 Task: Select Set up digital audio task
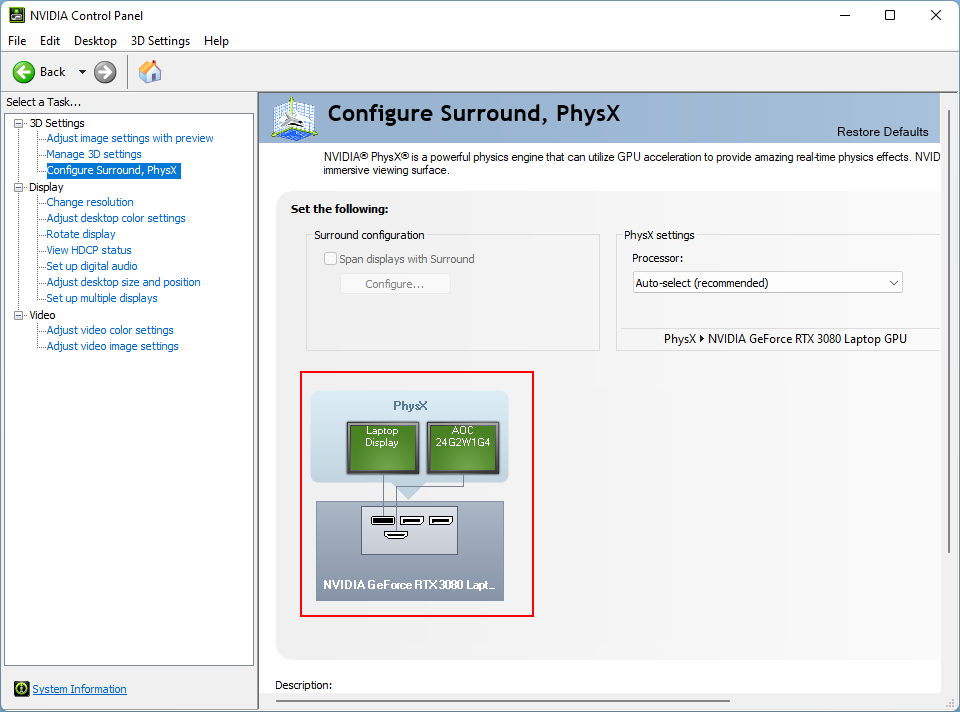point(92,266)
